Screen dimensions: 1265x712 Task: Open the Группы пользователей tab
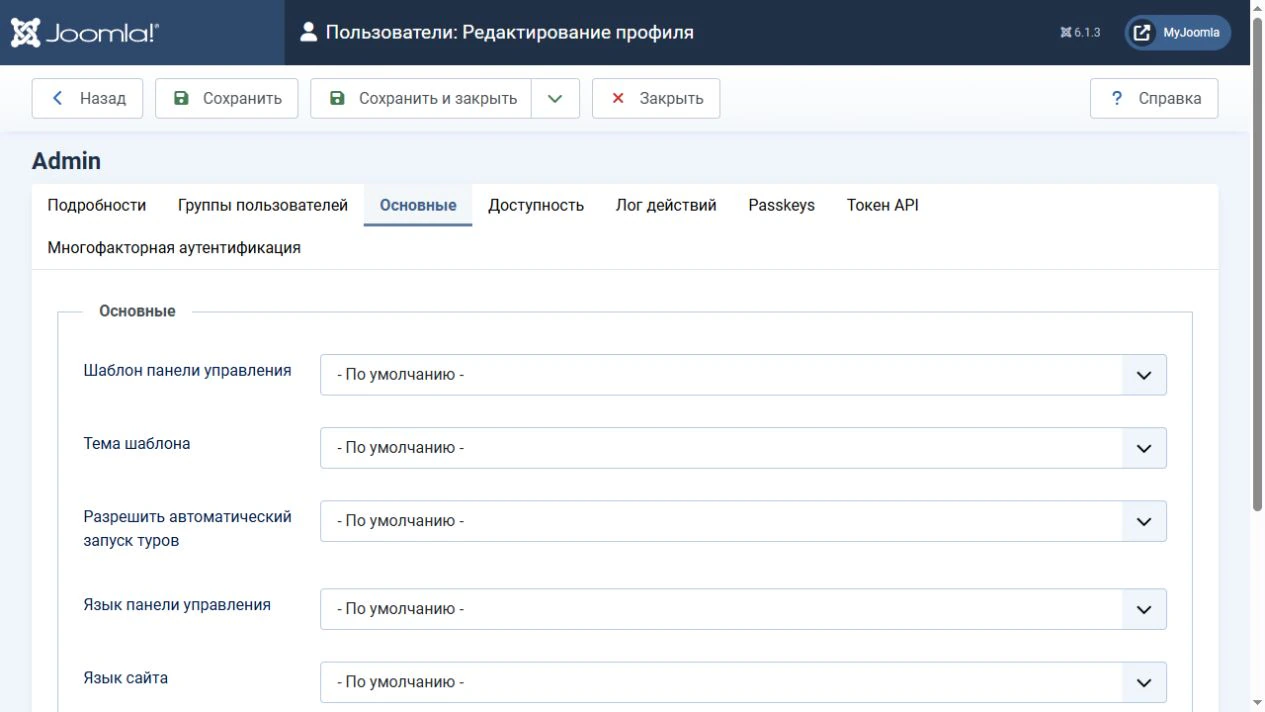(263, 205)
